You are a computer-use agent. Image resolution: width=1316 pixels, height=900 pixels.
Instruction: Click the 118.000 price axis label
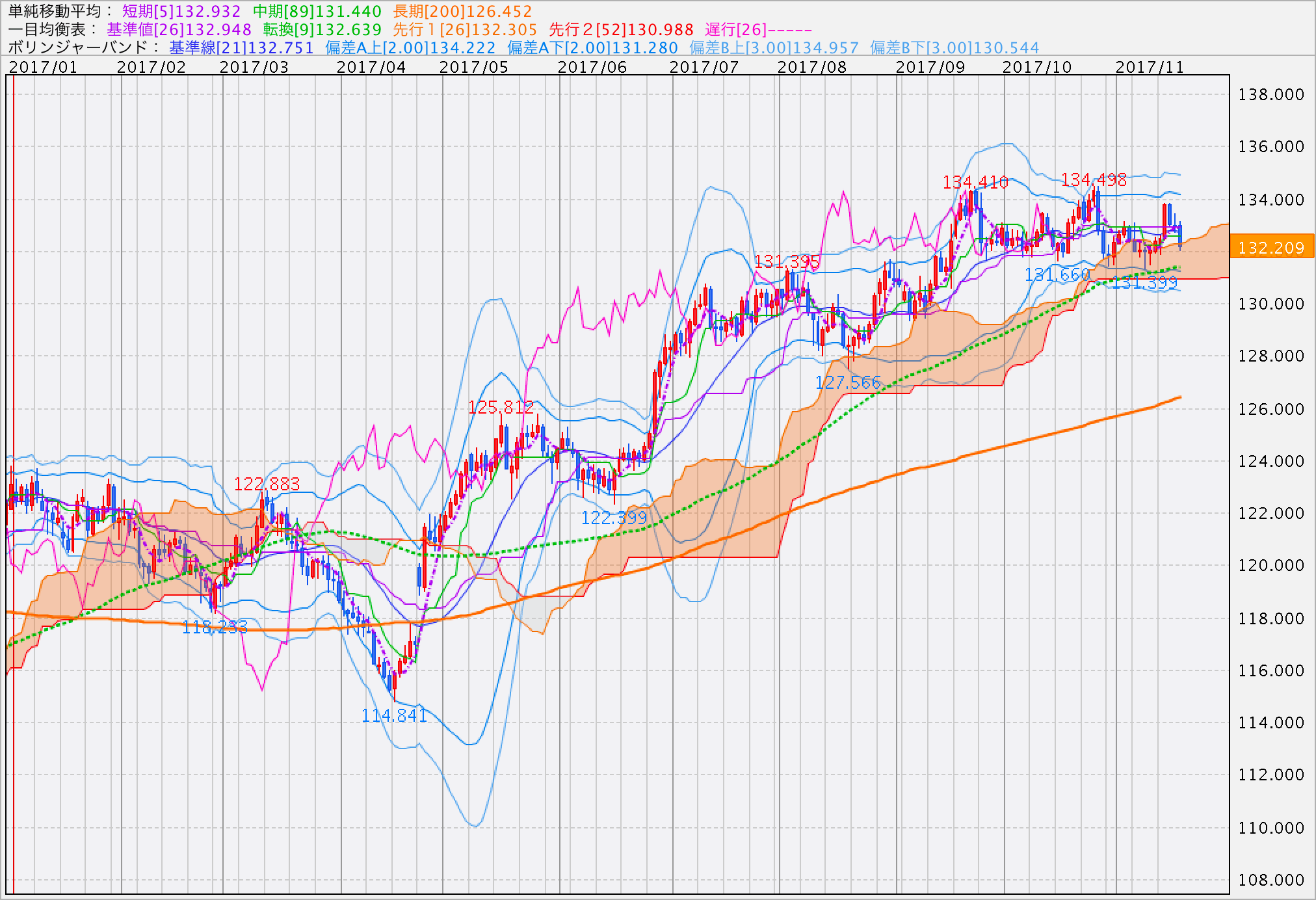(x=1271, y=618)
